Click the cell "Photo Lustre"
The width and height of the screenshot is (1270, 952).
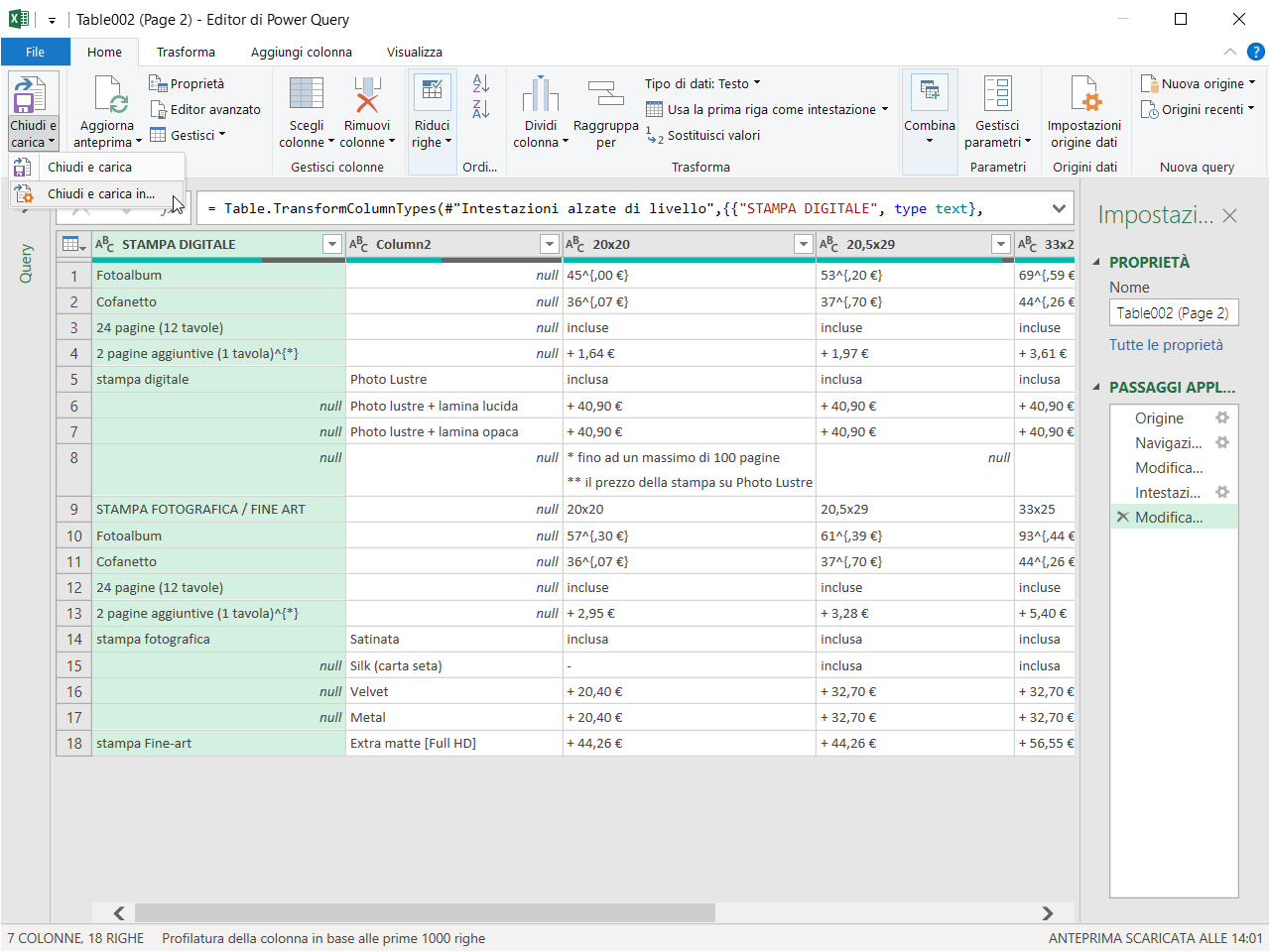coord(453,379)
